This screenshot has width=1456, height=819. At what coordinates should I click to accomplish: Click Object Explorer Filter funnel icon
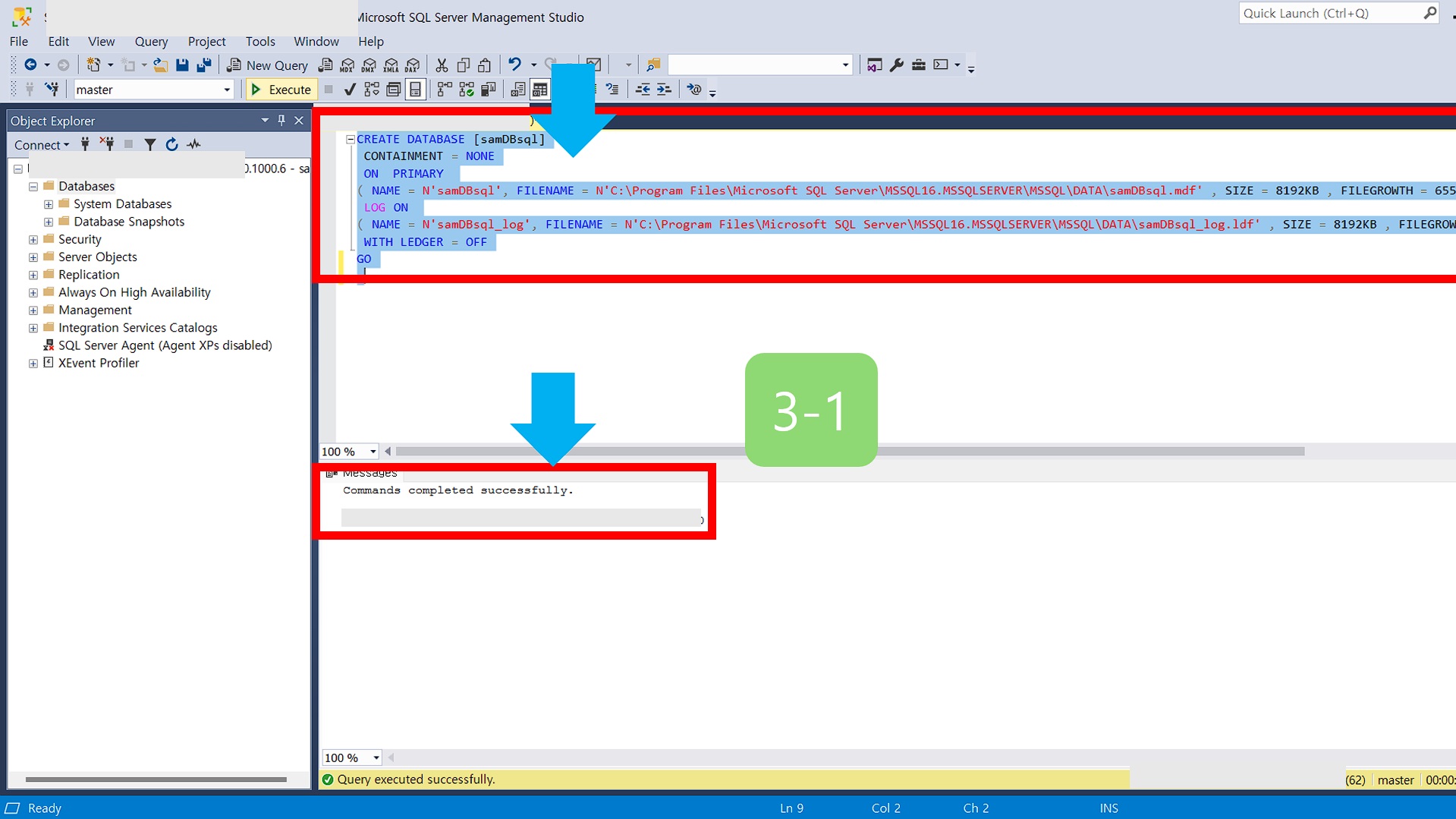tap(150, 144)
